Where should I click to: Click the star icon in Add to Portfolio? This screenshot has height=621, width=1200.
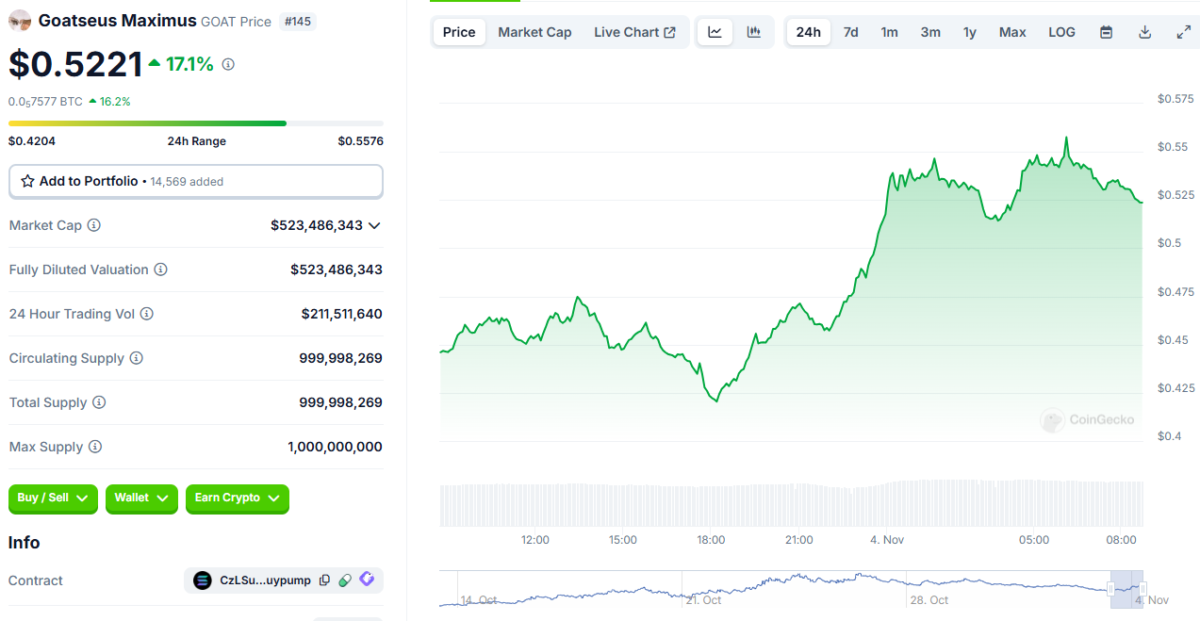[27, 181]
